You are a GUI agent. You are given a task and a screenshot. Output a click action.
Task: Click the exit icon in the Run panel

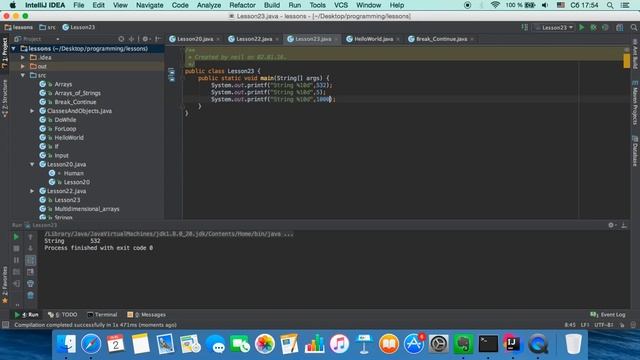16,283
